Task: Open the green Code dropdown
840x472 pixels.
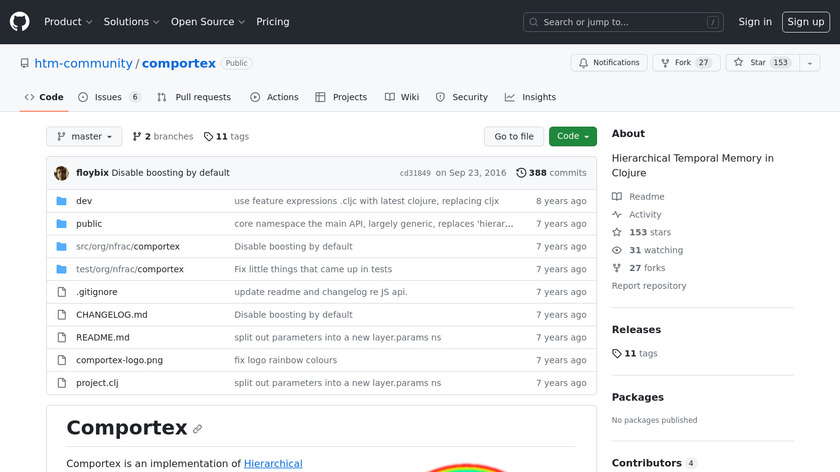Action: point(572,137)
